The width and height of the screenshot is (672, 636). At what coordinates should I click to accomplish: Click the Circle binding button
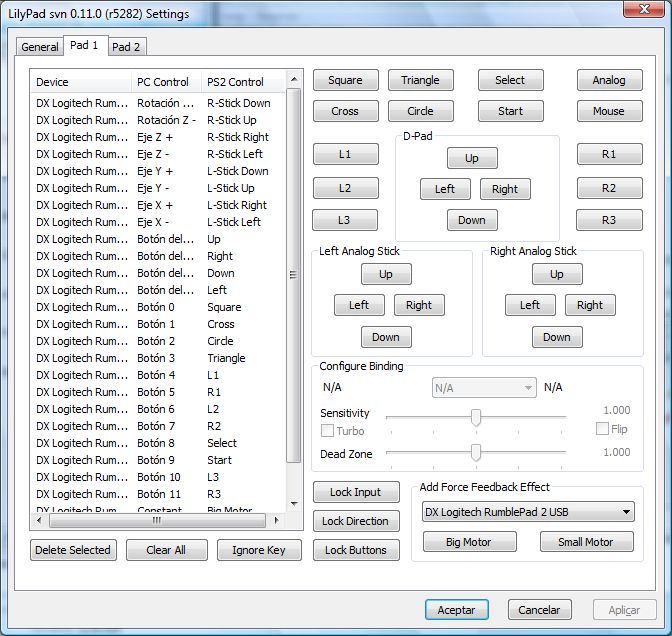420,111
